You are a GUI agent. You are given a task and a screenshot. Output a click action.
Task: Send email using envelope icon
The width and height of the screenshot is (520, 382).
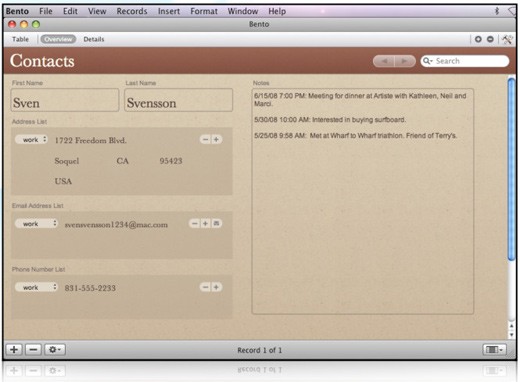(x=216, y=224)
